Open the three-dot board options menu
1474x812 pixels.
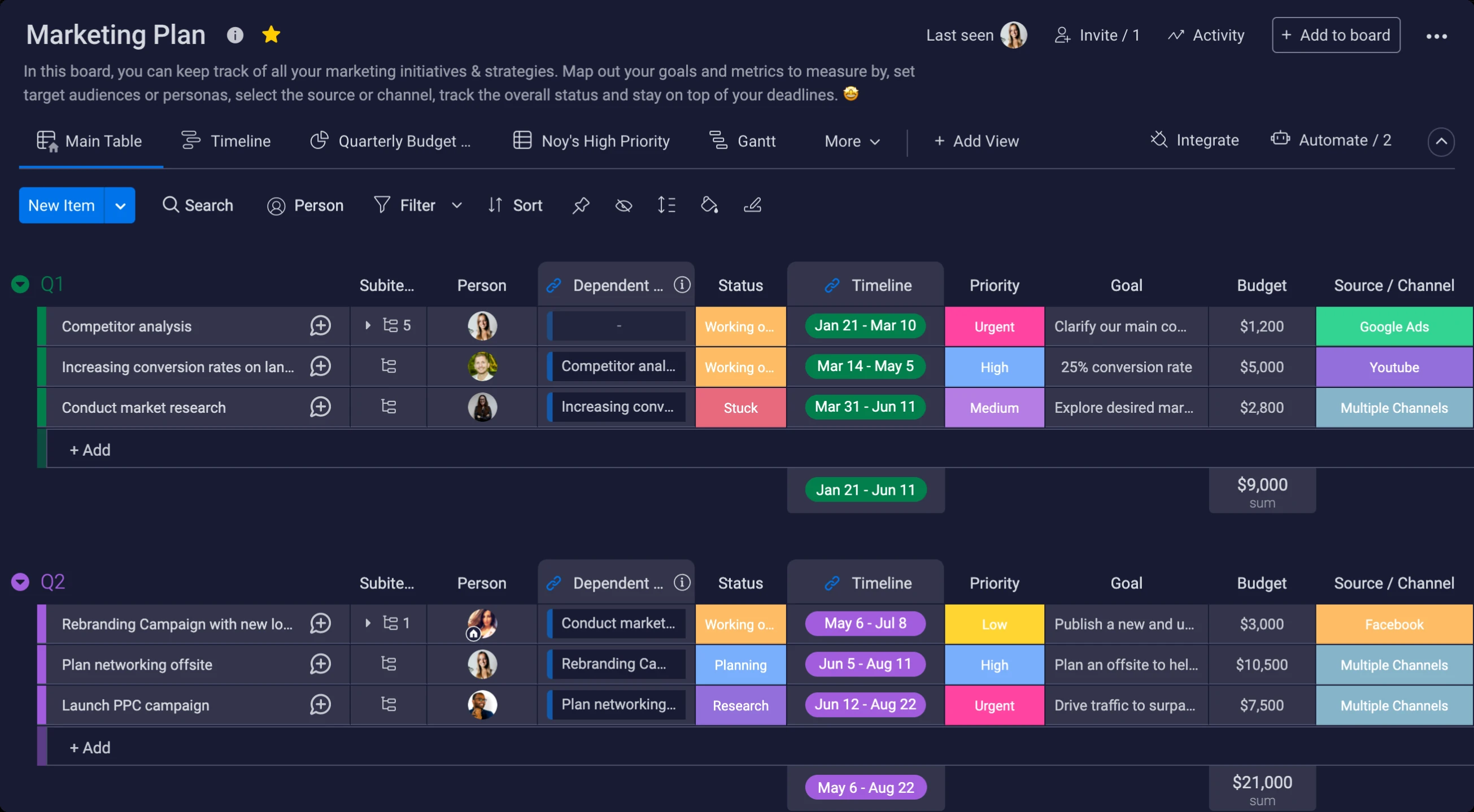point(1436,36)
